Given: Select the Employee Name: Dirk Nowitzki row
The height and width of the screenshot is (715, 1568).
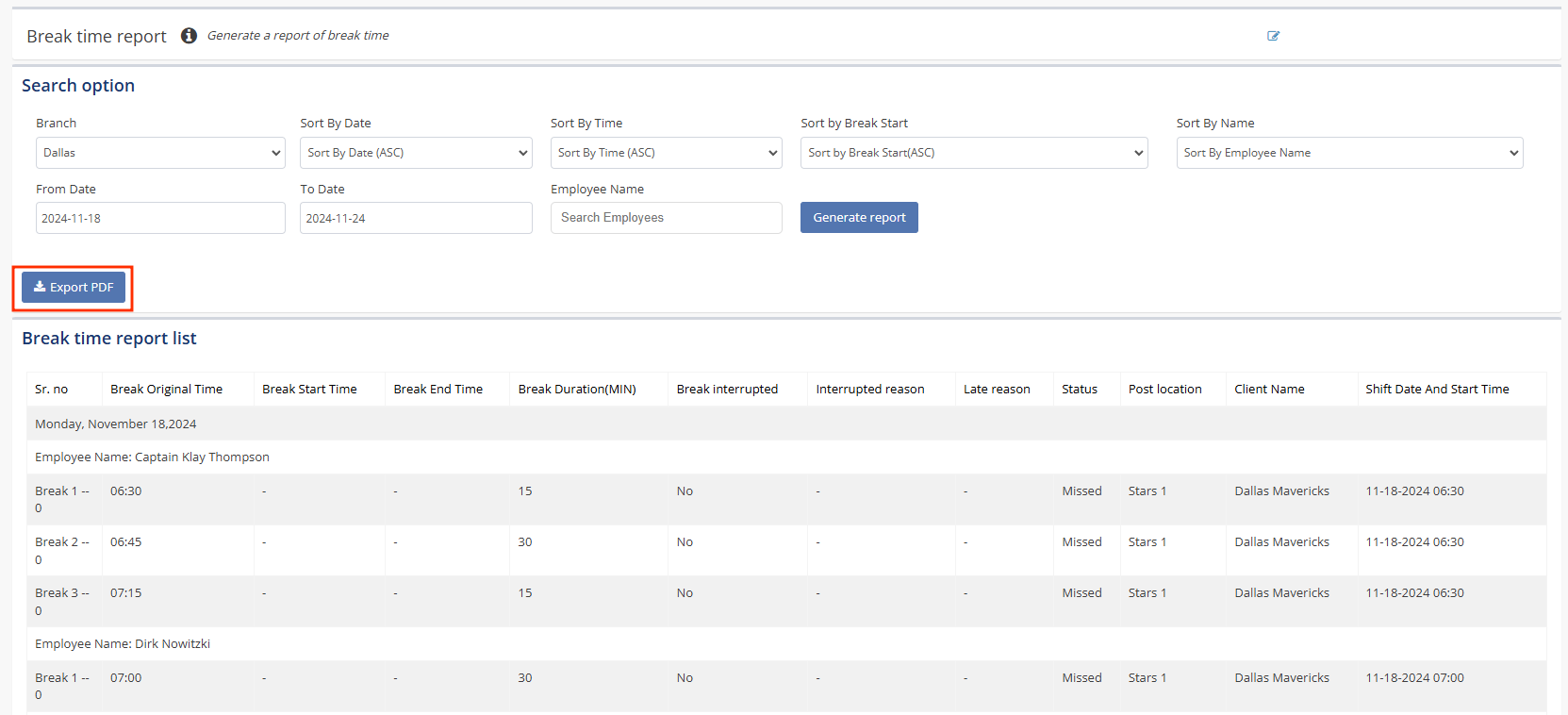Looking at the screenshot, I should click(x=123, y=644).
